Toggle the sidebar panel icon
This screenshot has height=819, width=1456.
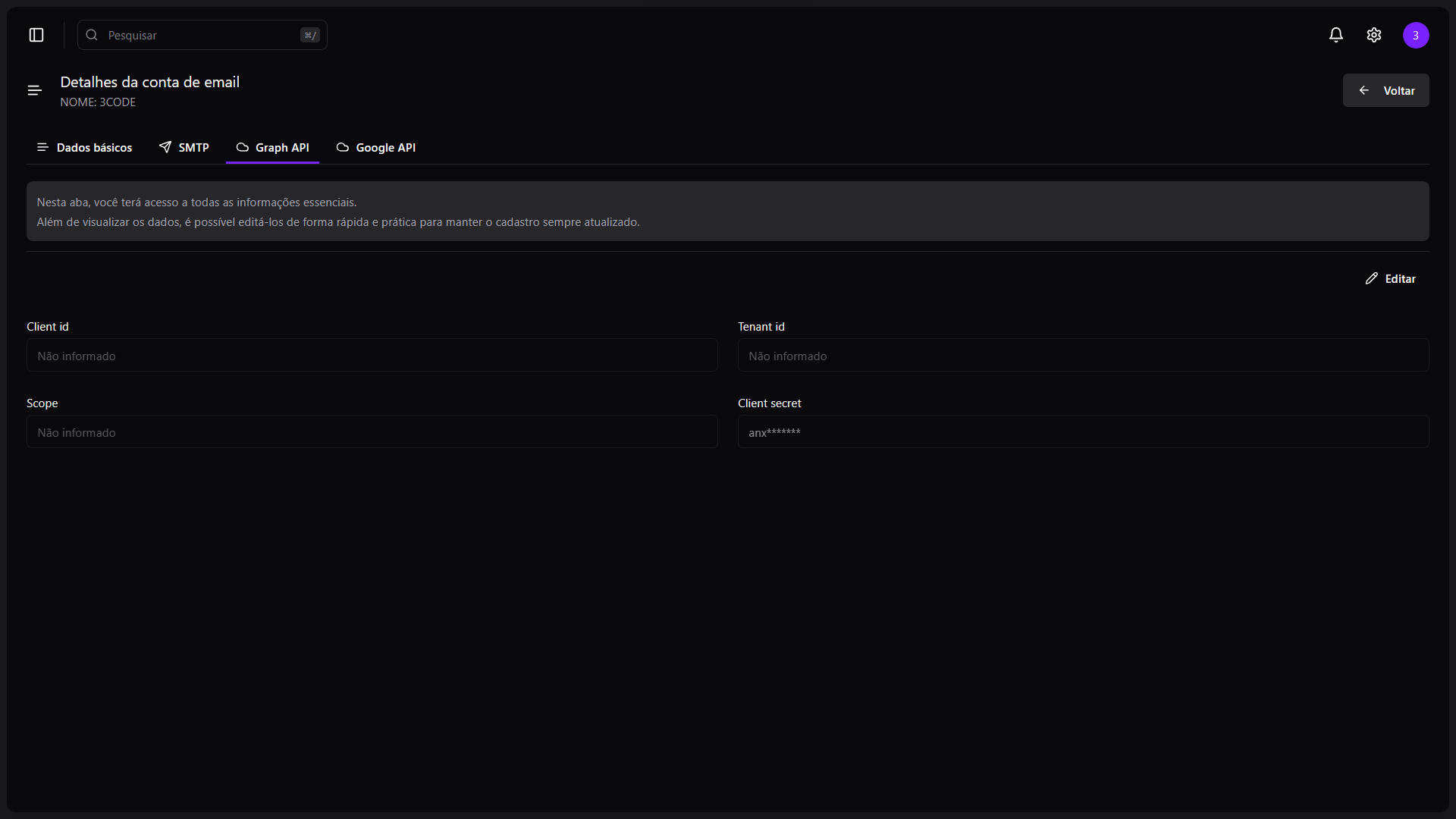click(x=36, y=35)
